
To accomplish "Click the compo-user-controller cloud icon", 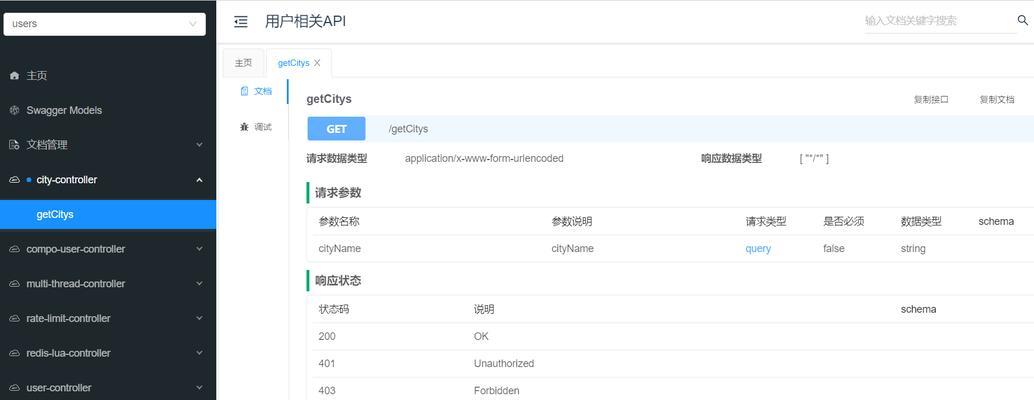I will pyautogui.click(x=15, y=249).
